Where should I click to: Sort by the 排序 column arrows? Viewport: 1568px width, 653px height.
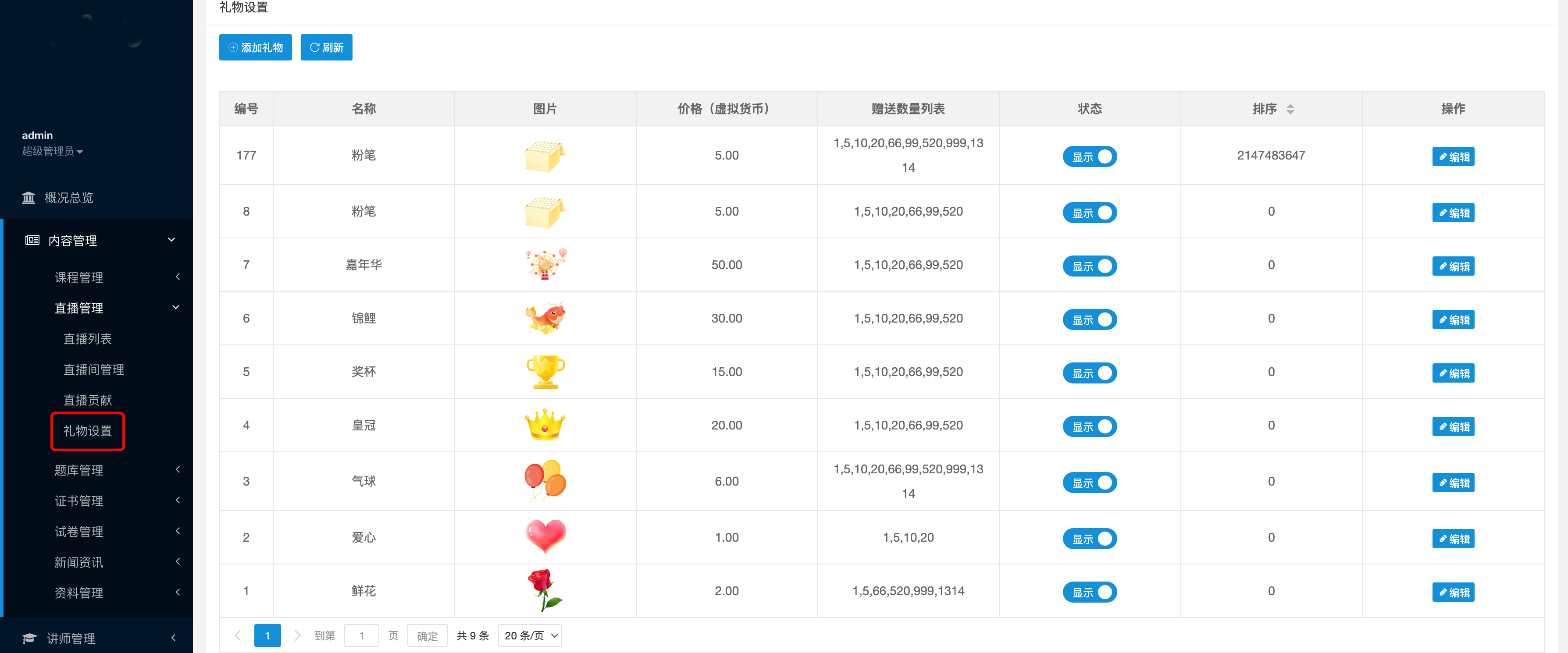pos(1290,109)
